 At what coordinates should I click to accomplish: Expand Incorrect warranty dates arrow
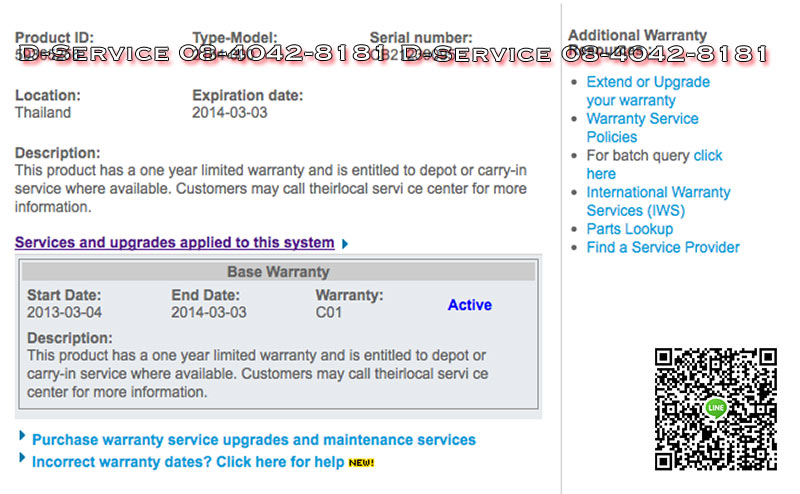point(23,458)
